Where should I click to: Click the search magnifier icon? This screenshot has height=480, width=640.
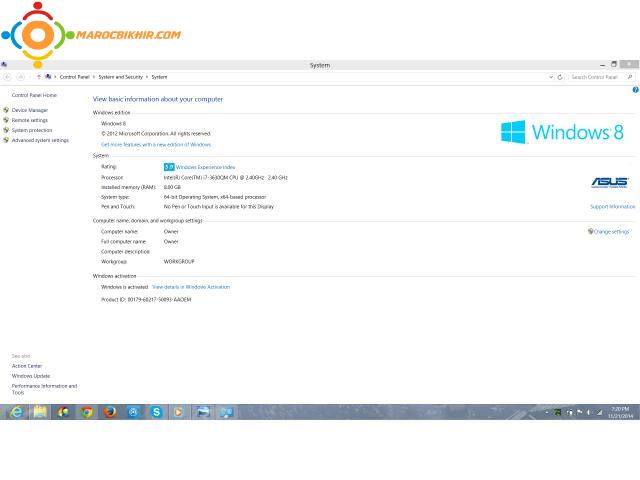tap(630, 77)
